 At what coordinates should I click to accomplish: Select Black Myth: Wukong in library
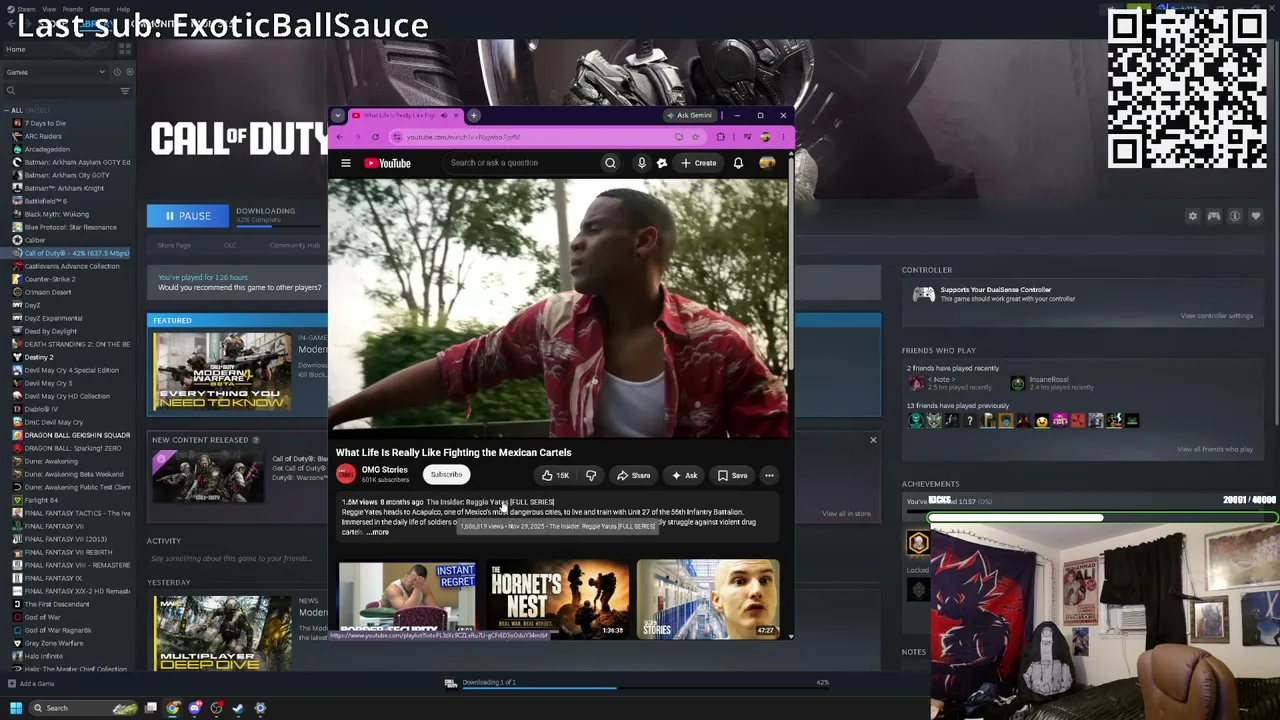point(56,214)
